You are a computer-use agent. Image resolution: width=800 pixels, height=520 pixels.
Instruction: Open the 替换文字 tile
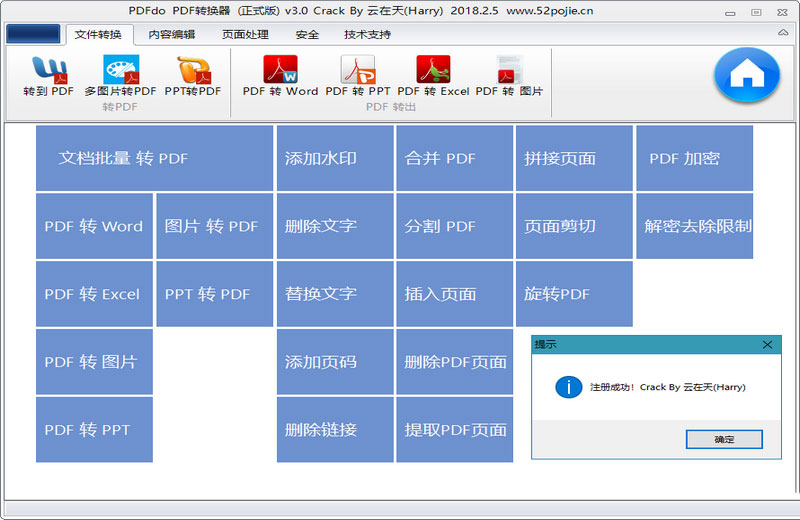335,294
